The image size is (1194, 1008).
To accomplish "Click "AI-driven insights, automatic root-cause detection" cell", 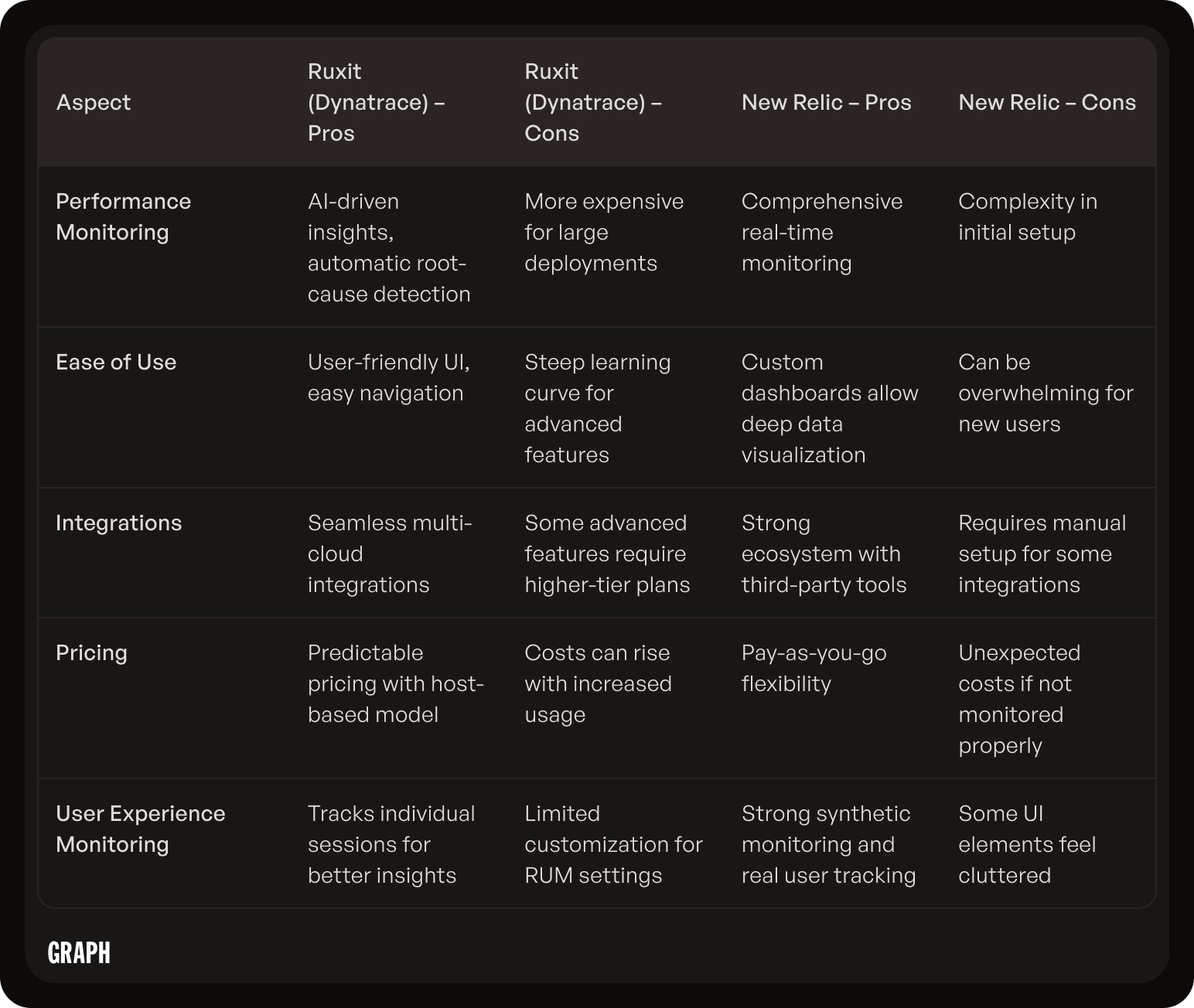I will pyautogui.click(x=389, y=247).
